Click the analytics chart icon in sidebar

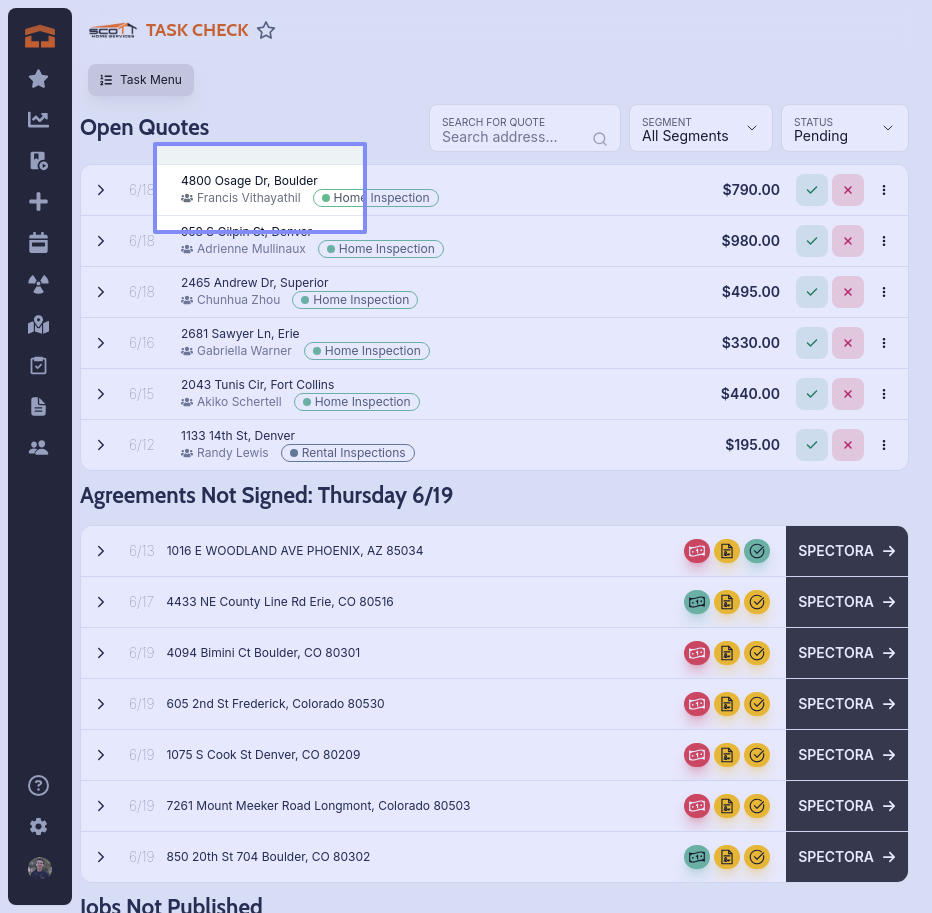pyautogui.click(x=39, y=120)
